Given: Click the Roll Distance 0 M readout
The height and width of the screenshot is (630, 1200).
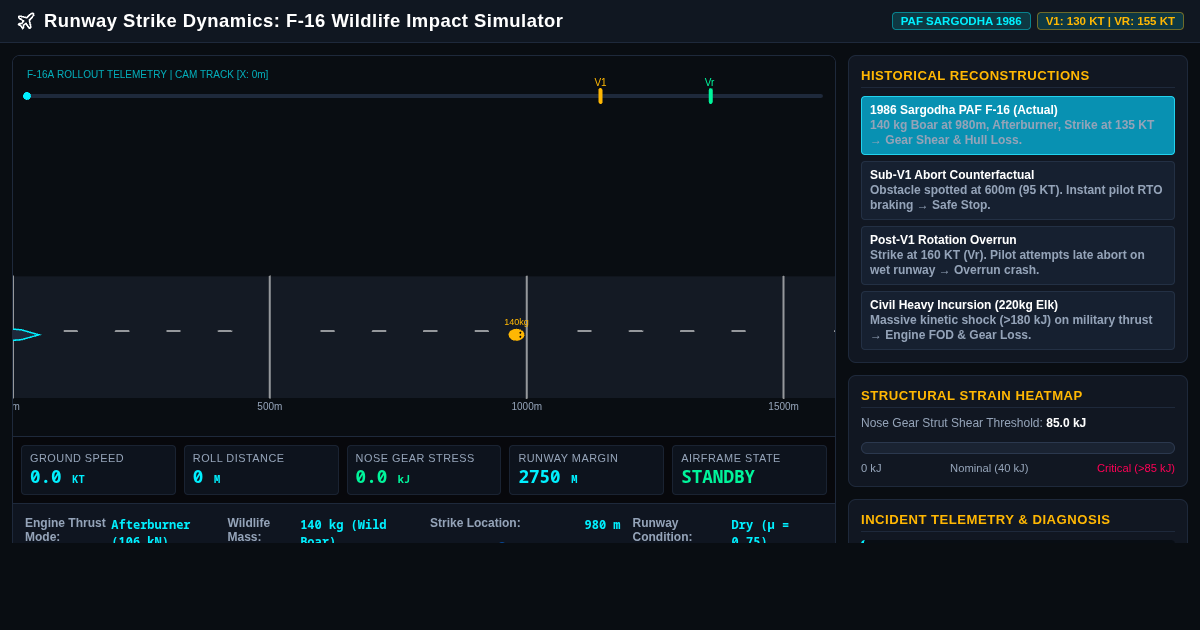Looking at the screenshot, I should click(261, 470).
